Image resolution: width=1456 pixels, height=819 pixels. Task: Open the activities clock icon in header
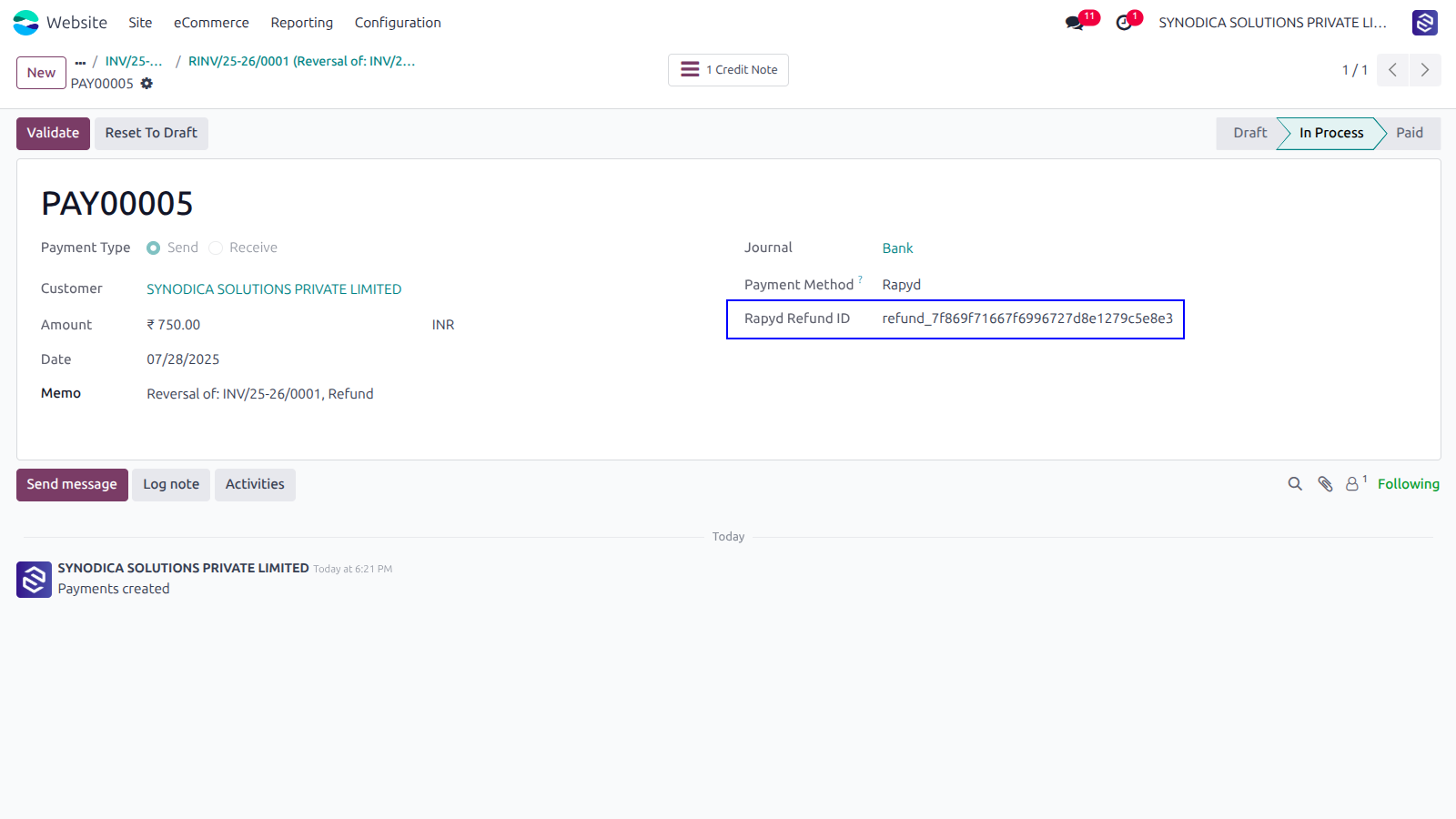click(1125, 23)
